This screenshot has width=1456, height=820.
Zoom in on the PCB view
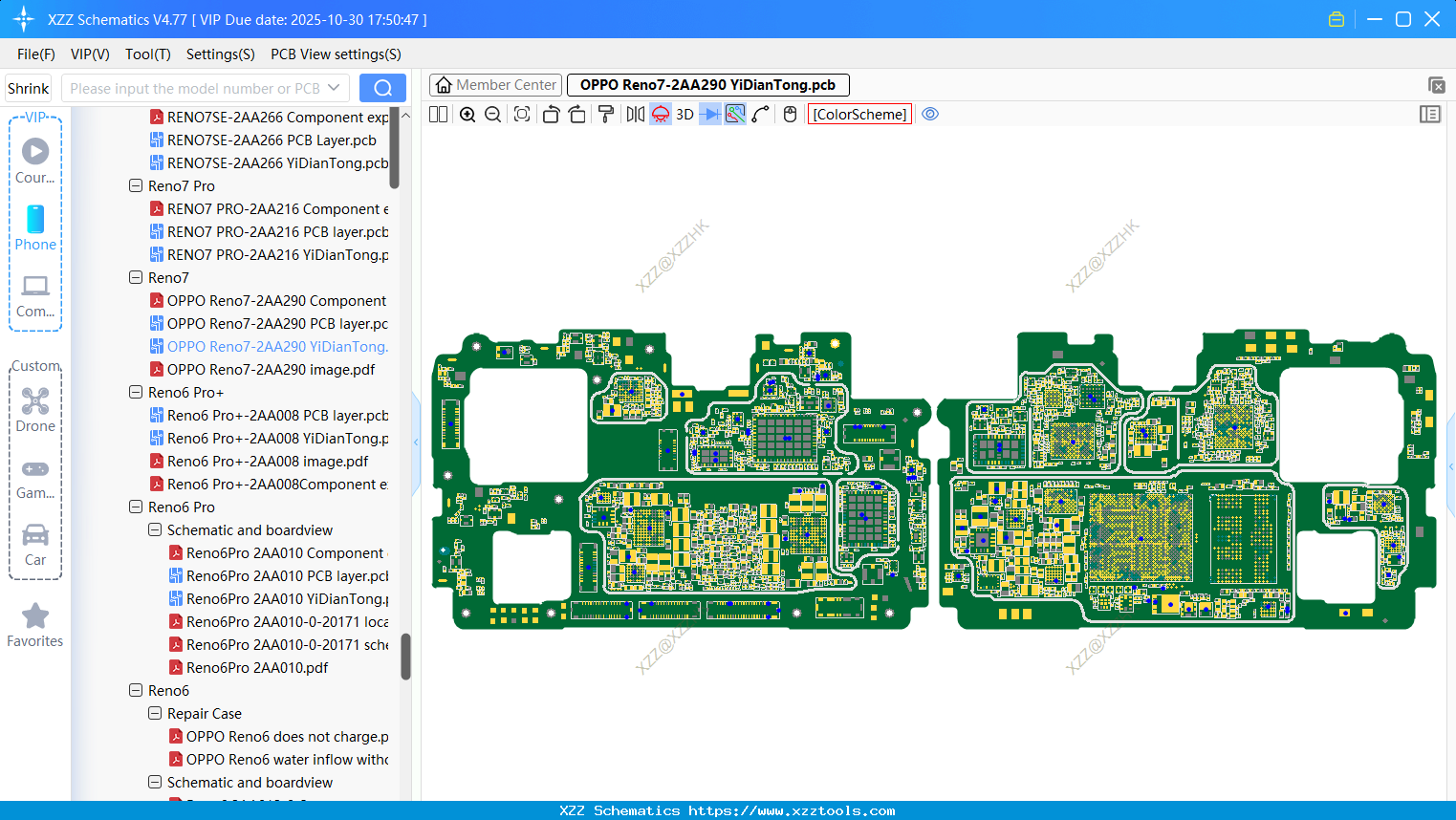point(467,114)
